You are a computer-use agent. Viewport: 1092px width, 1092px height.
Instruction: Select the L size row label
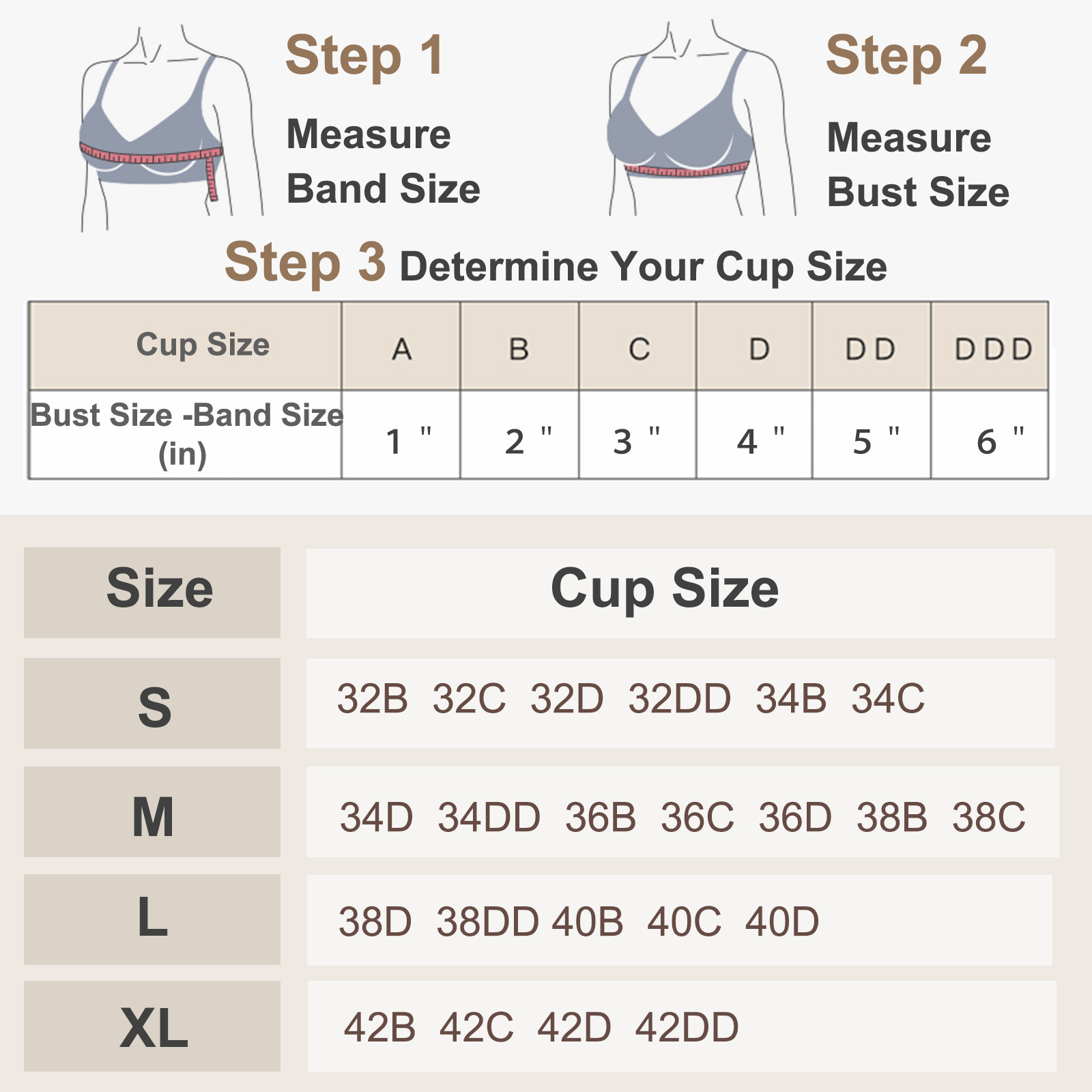click(x=152, y=919)
